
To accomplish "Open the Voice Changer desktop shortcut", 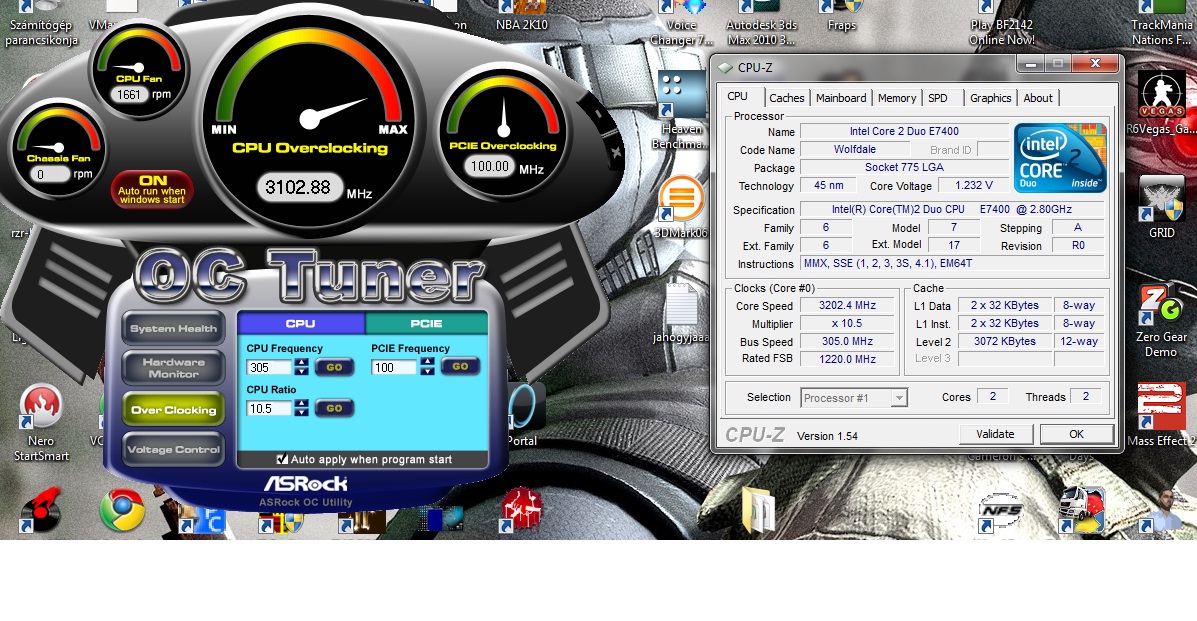I will point(681,24).
